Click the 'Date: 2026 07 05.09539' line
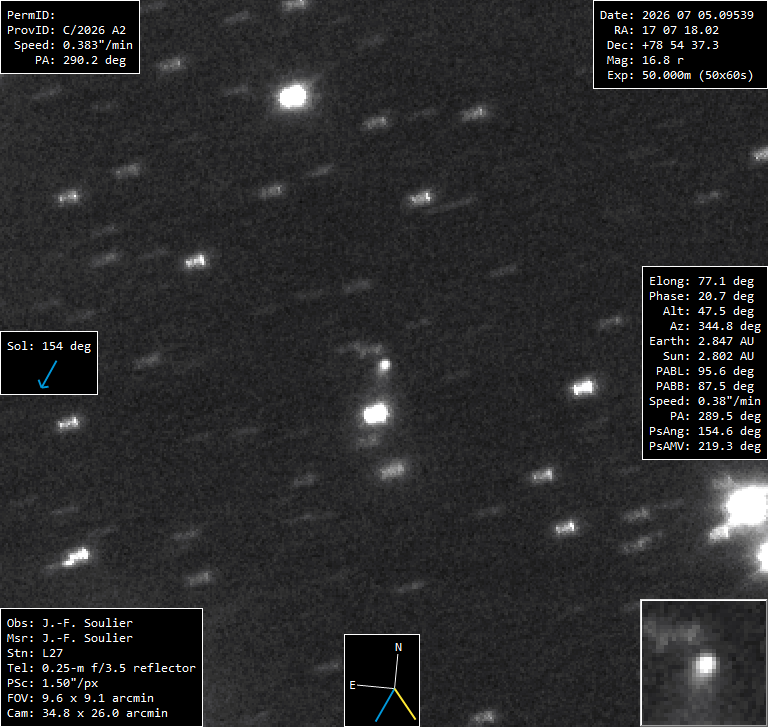Screen dimensions: 768x727 click(x=676, y=15)
